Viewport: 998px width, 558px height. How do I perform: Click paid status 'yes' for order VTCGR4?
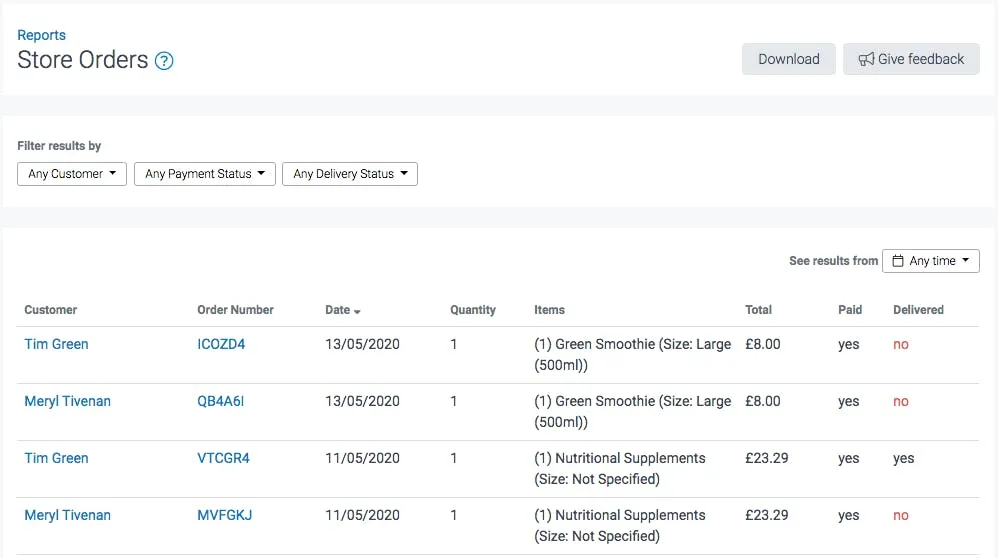[x=848, y=459]
